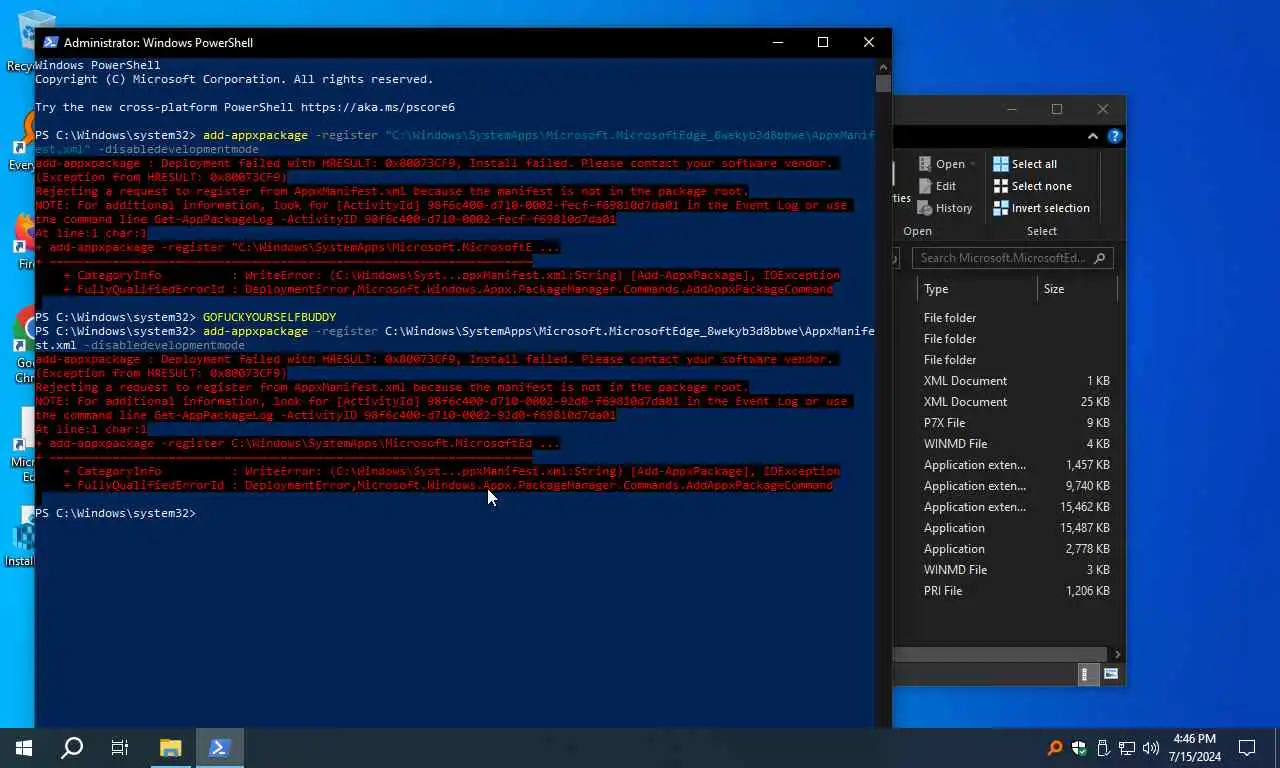This screenshot has width=1280, height=768.
Task: Open the blue Help icon in File Explorer
Action: click(x=1114, y=136)
